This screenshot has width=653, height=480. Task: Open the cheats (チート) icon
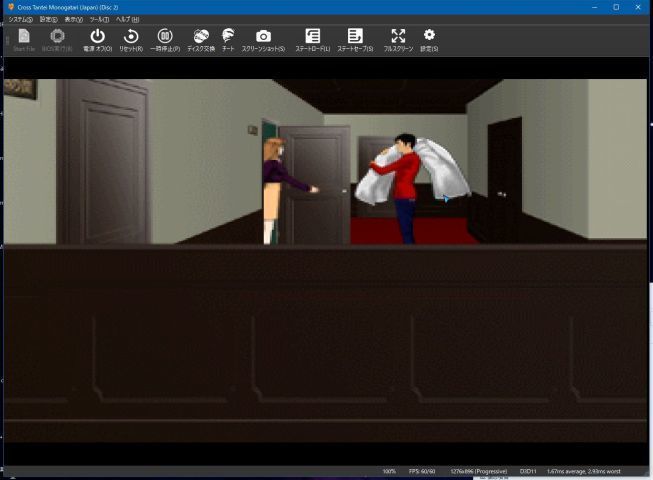tap(228, 40)
